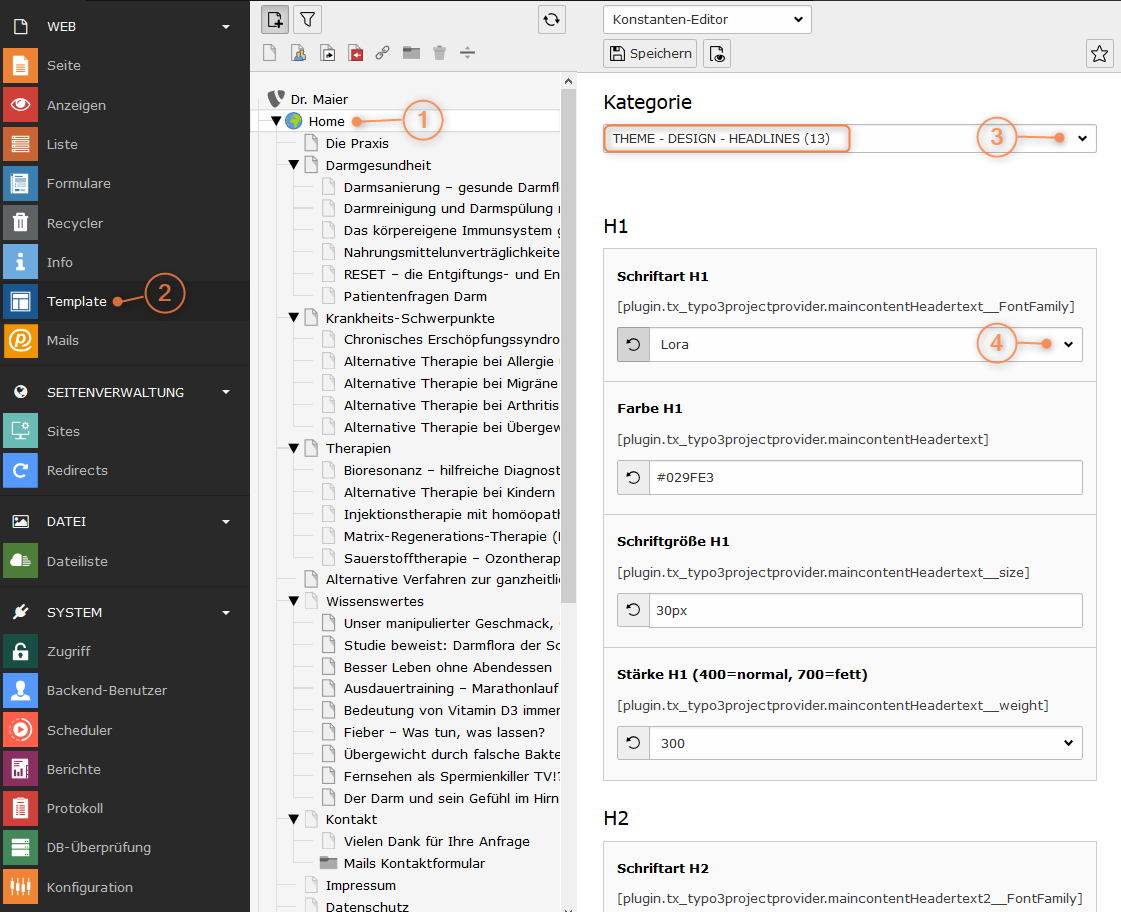The image size is (1121, 912).
Task: Click the Recycler module icon
Action: [20, 223]
